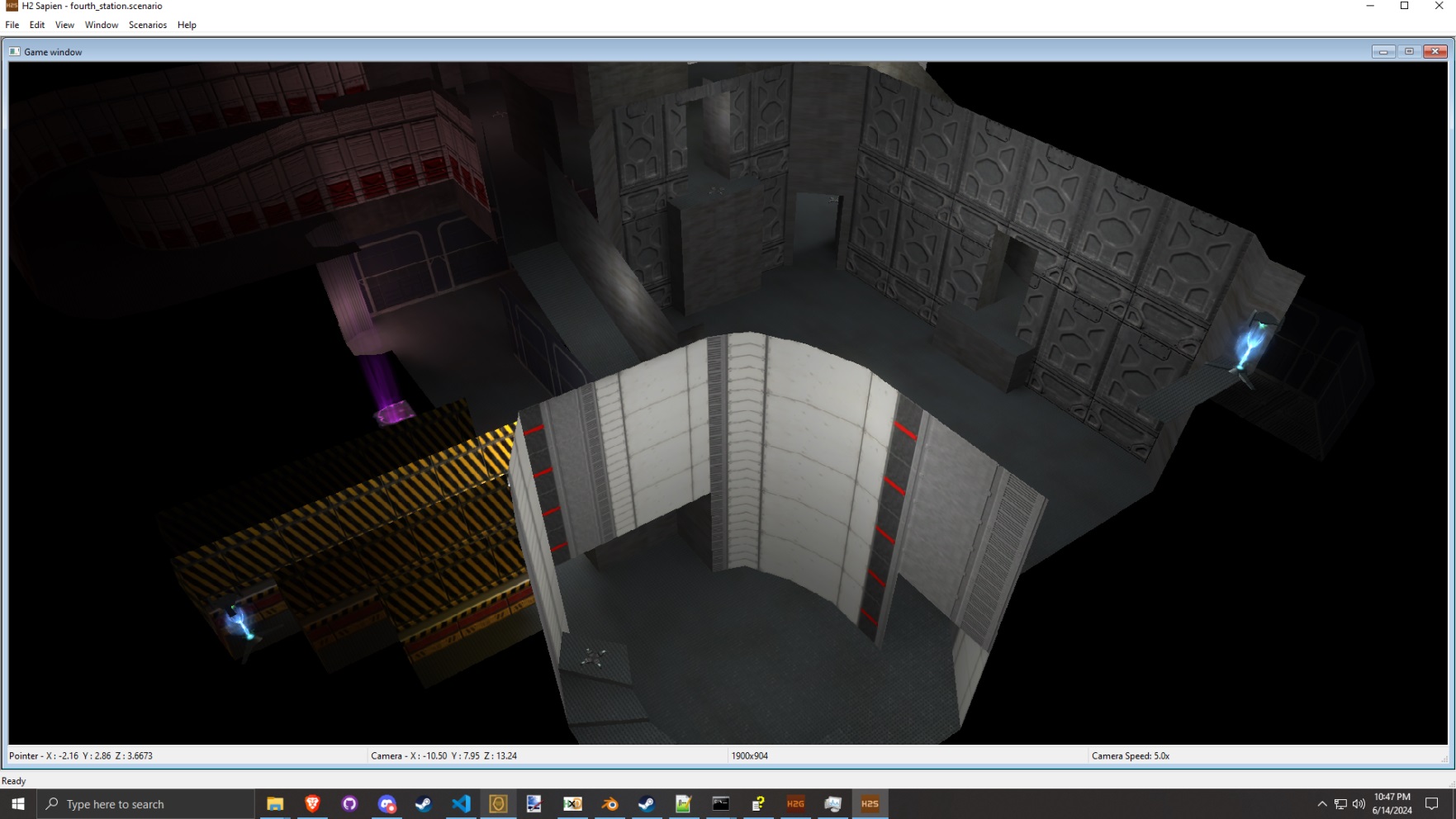The image size is (1456, 819).
Task: Open Blender from the taskbar
Action: coord(609,804)
